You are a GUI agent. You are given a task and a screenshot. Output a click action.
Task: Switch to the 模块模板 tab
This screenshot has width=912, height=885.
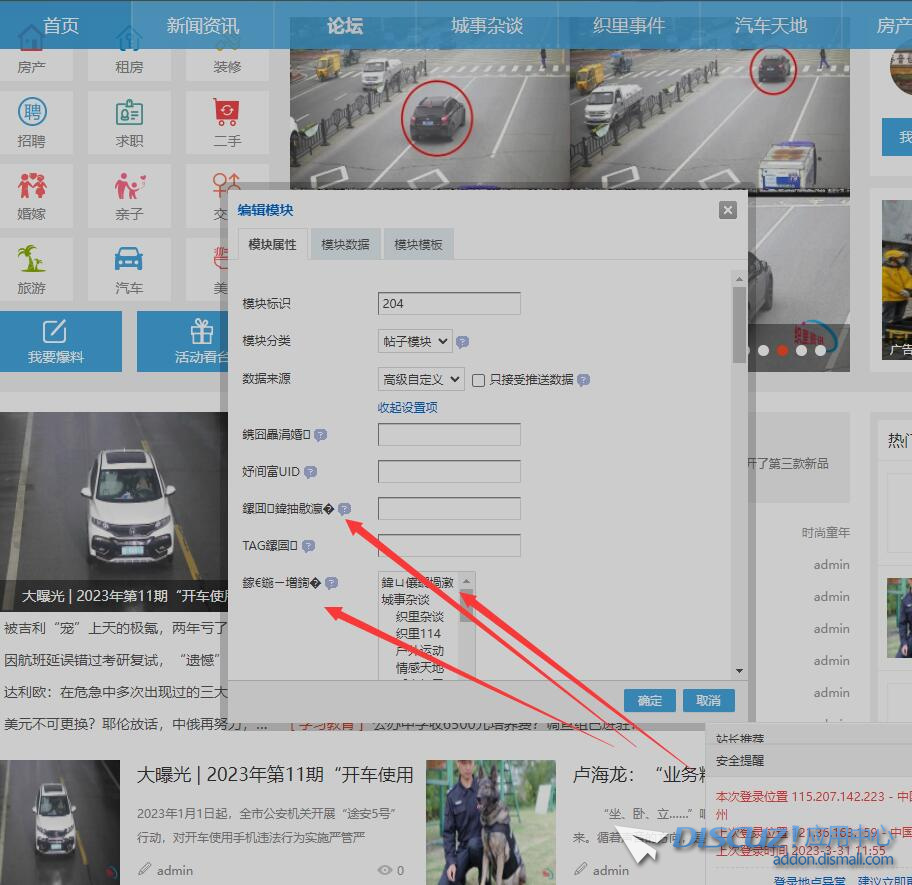pos(418,244)
